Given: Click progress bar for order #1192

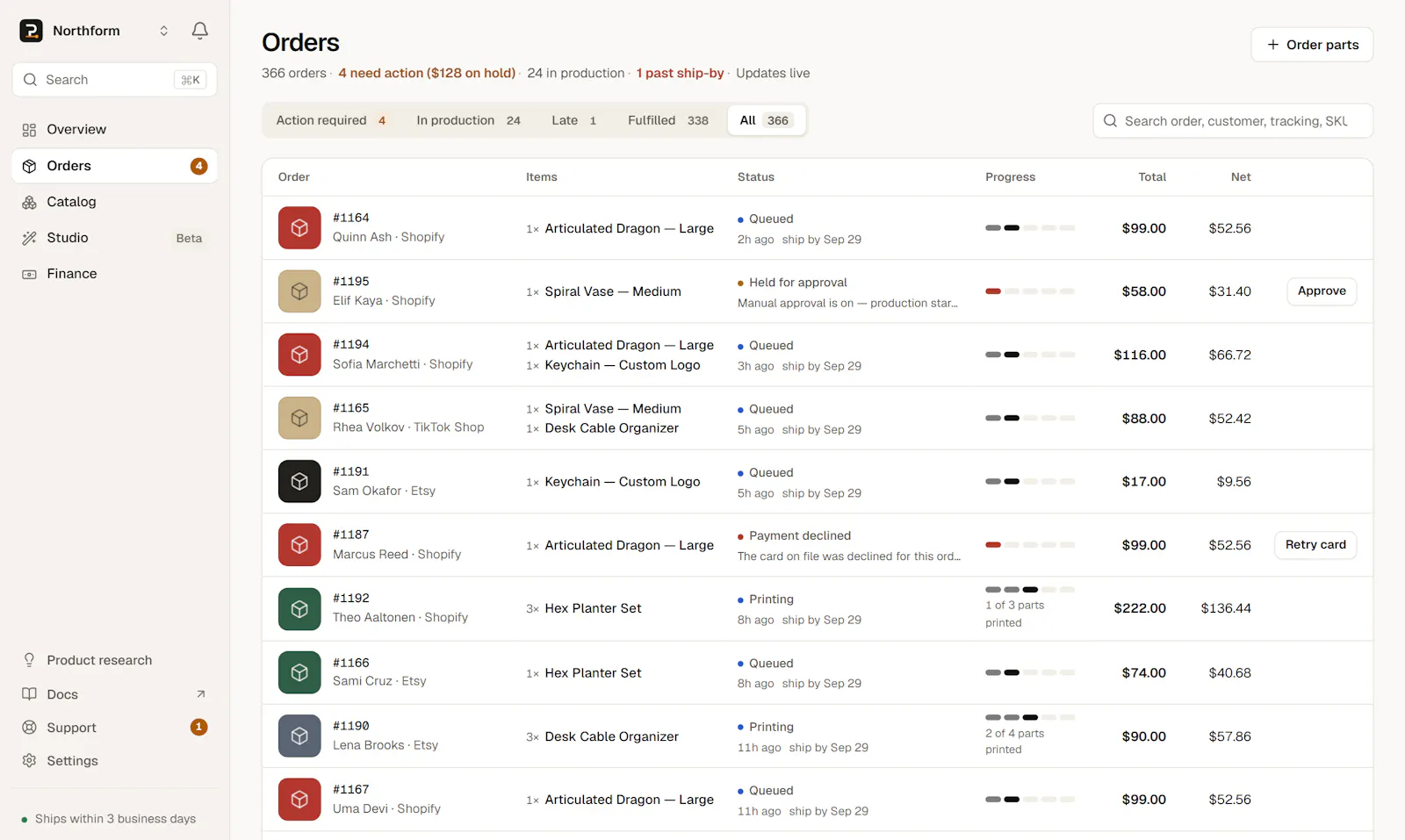Looking at the screenshot, I should coord(1030,590).
